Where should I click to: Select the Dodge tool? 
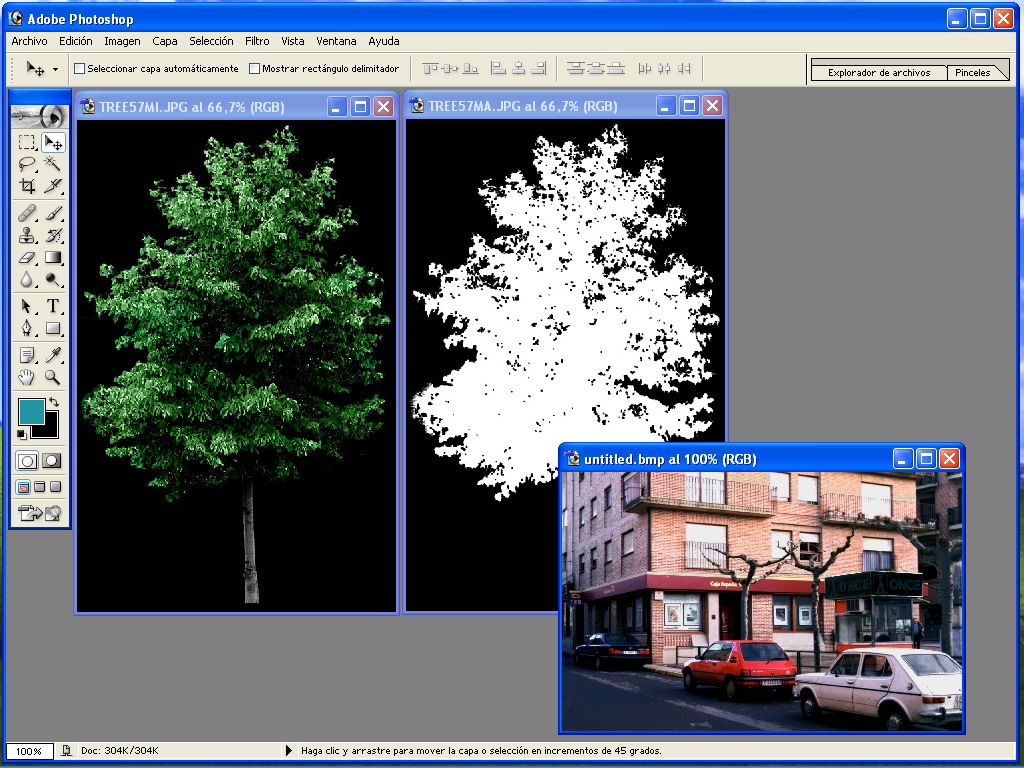tap(53, 280)
